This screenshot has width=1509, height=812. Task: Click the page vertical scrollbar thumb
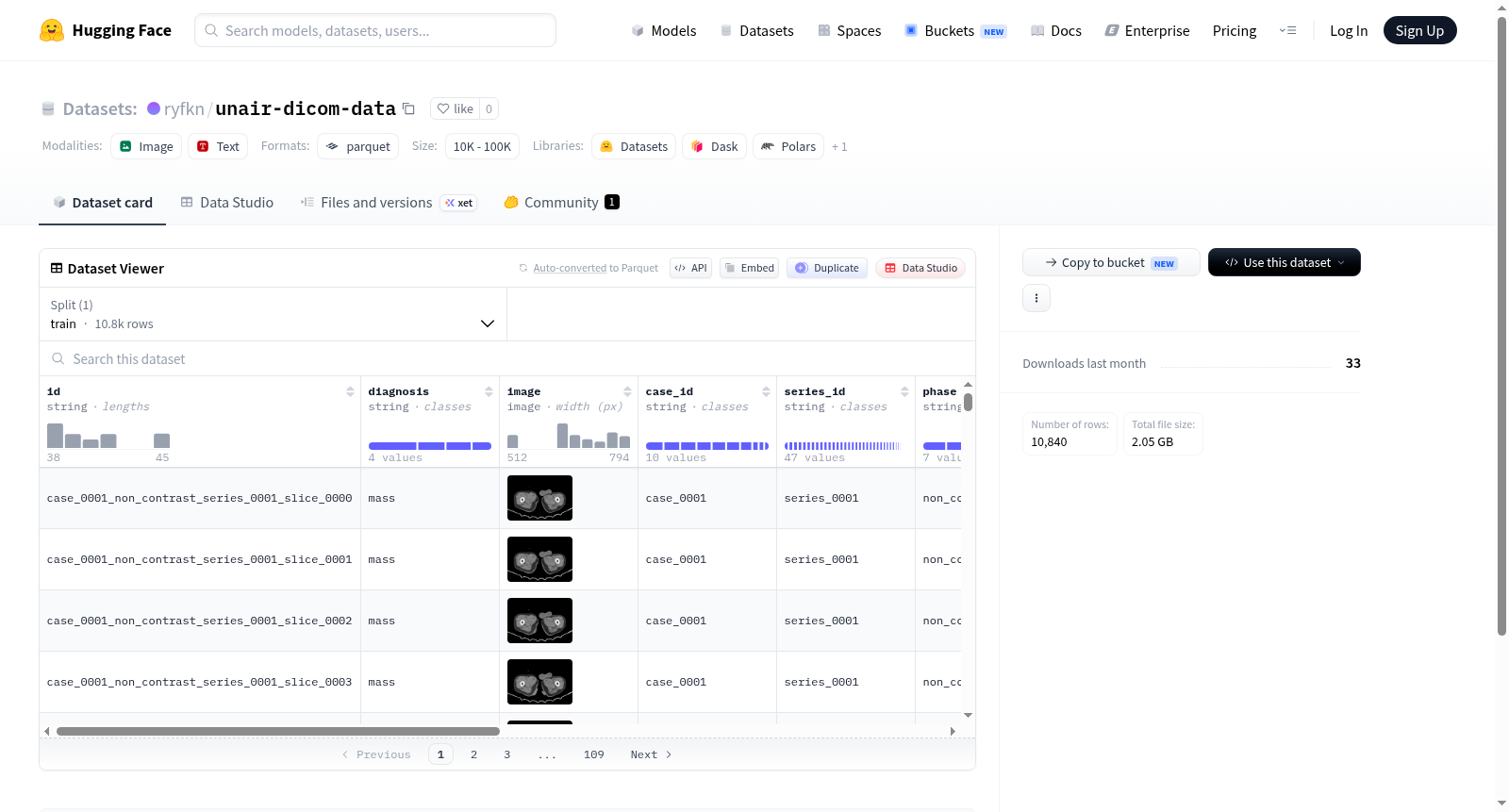coord(1501,325)
